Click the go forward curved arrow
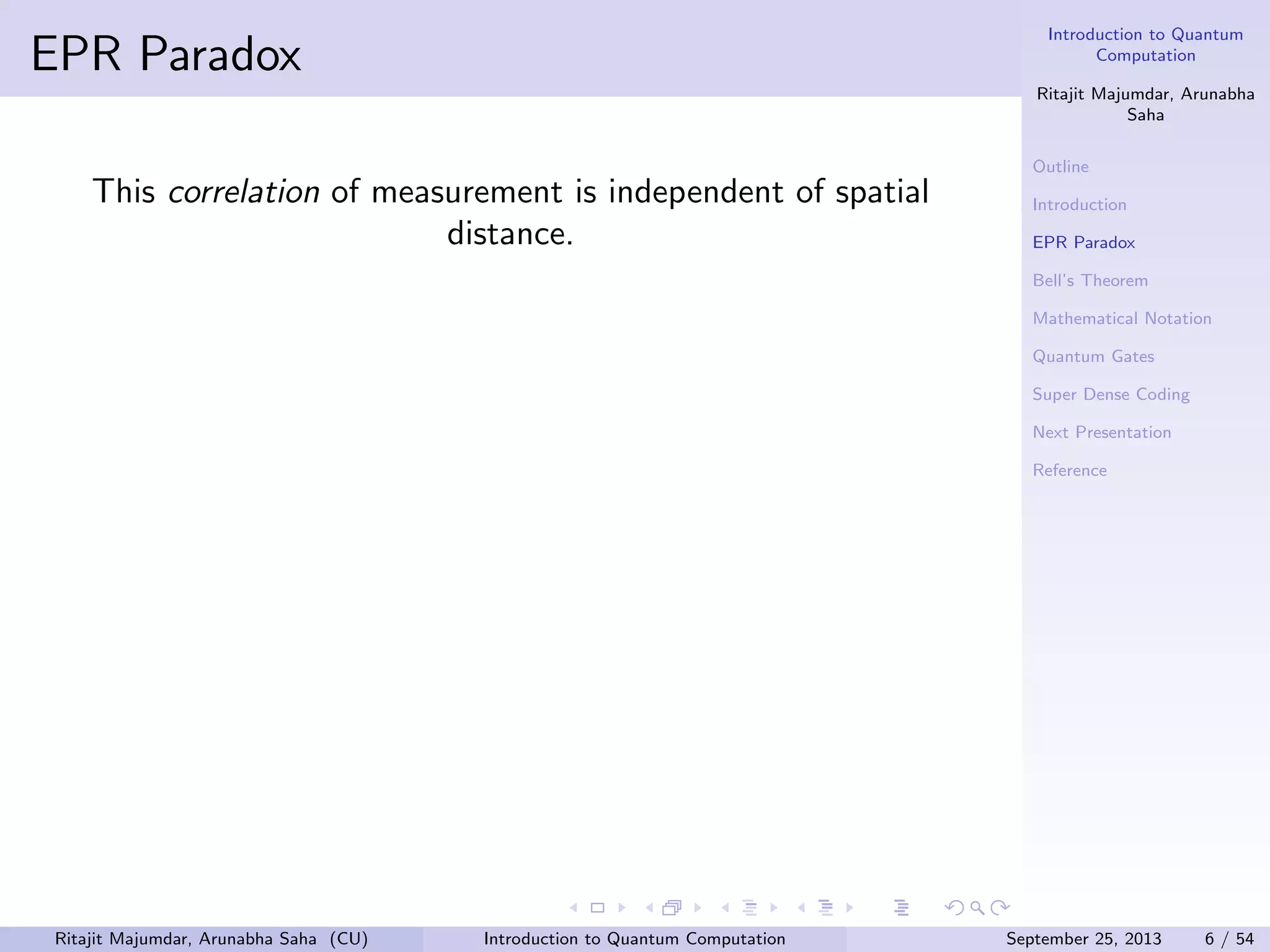This screenshot has width=1270, height=952. [1000, 907]
